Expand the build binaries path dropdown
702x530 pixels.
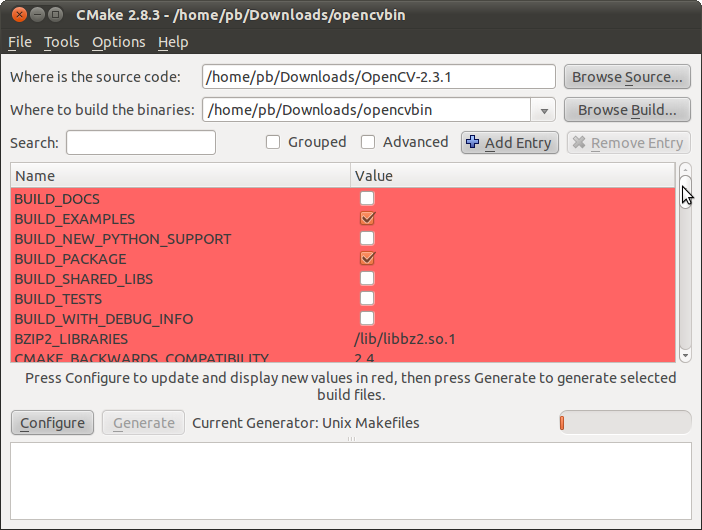(x=544, y=110)
